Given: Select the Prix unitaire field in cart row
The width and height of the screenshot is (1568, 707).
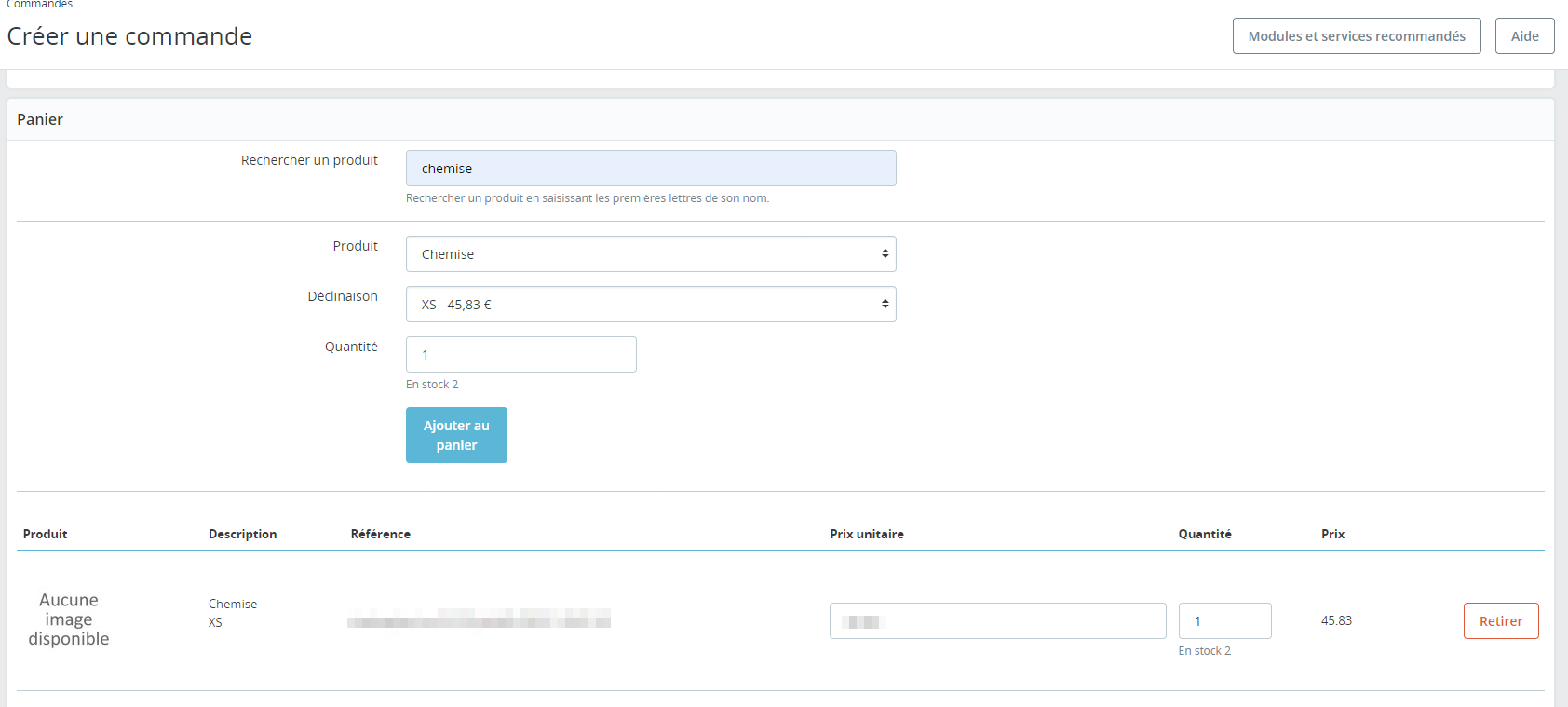Looking at the screenshot, I should [x=997, y=620].
